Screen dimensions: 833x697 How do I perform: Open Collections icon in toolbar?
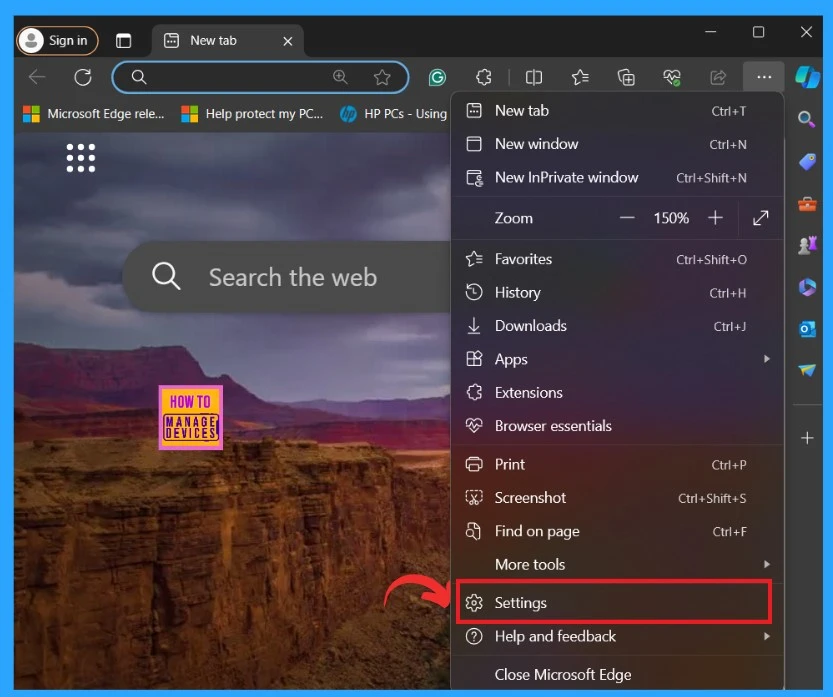(x=626, y=77)
